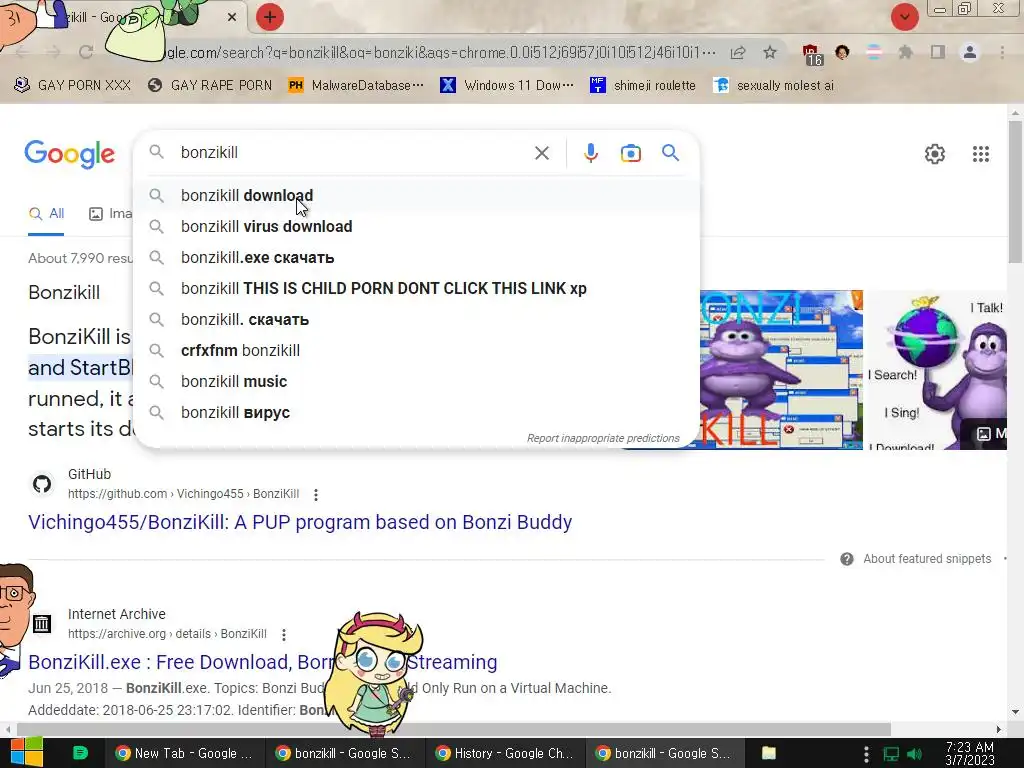Choose the 'bonzikill virus download' suggestion

(417, 227)
